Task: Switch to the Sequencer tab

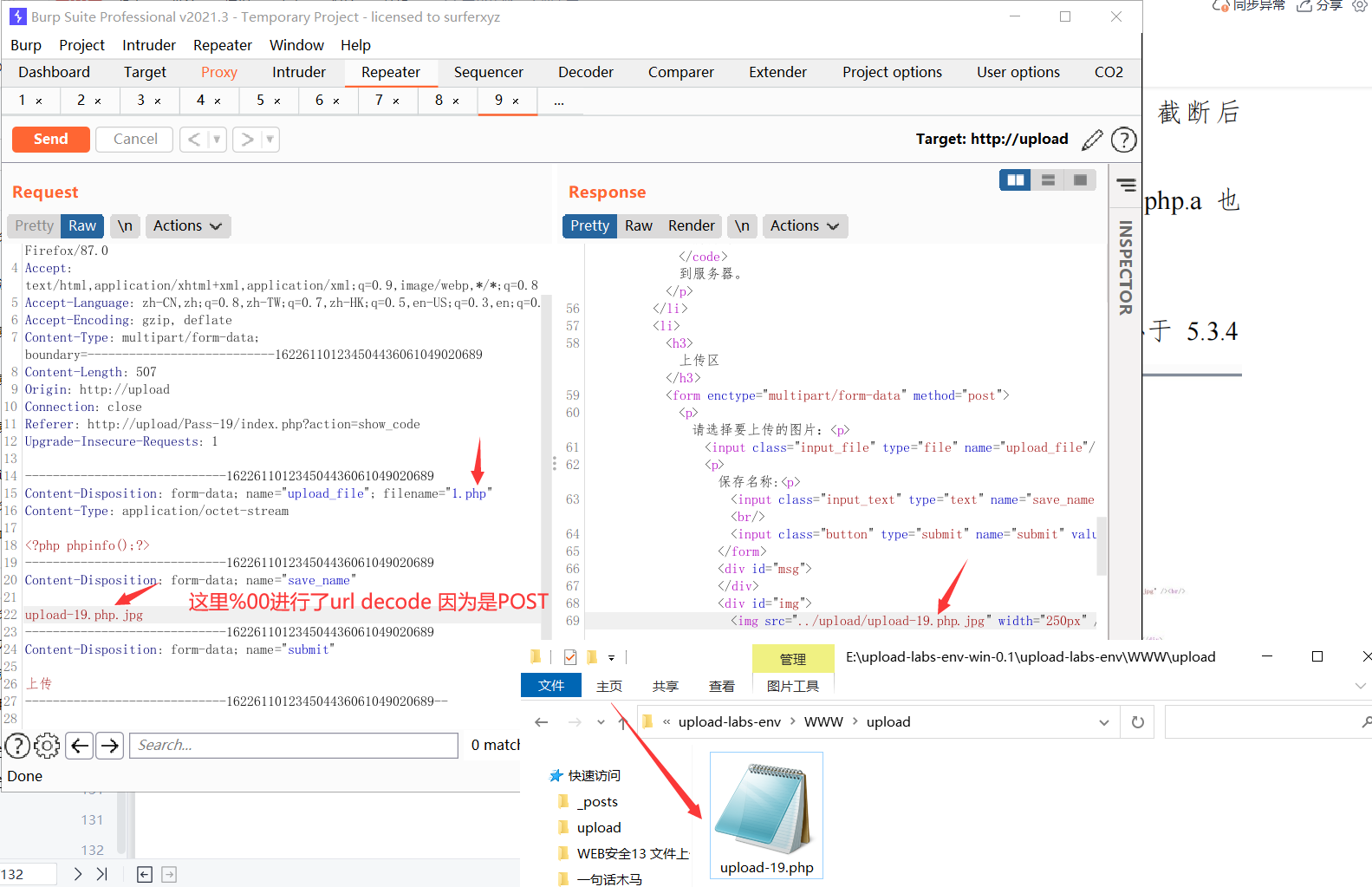Action: tap(489, 72)
